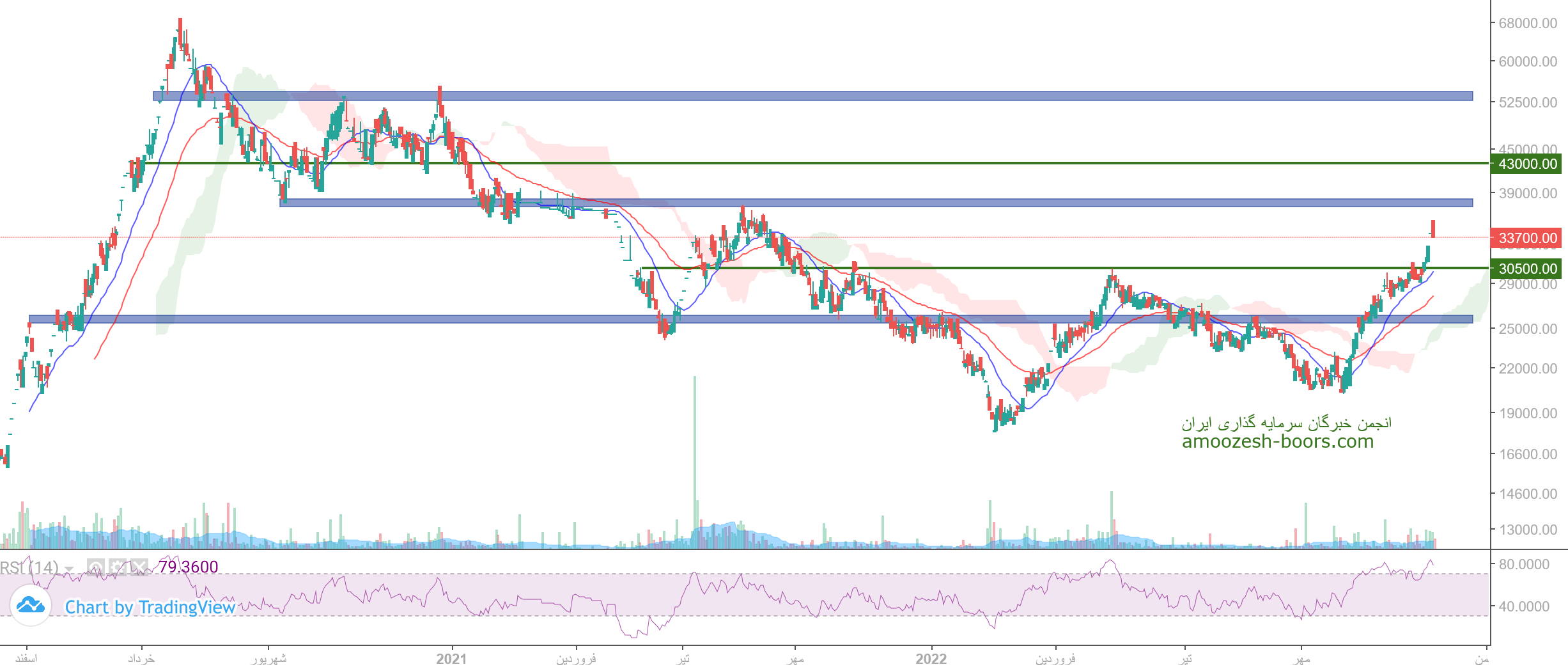This screenshot has width=1568, height=669.
Task: Click the 2022 label on time axis
Action: (931, 659)
